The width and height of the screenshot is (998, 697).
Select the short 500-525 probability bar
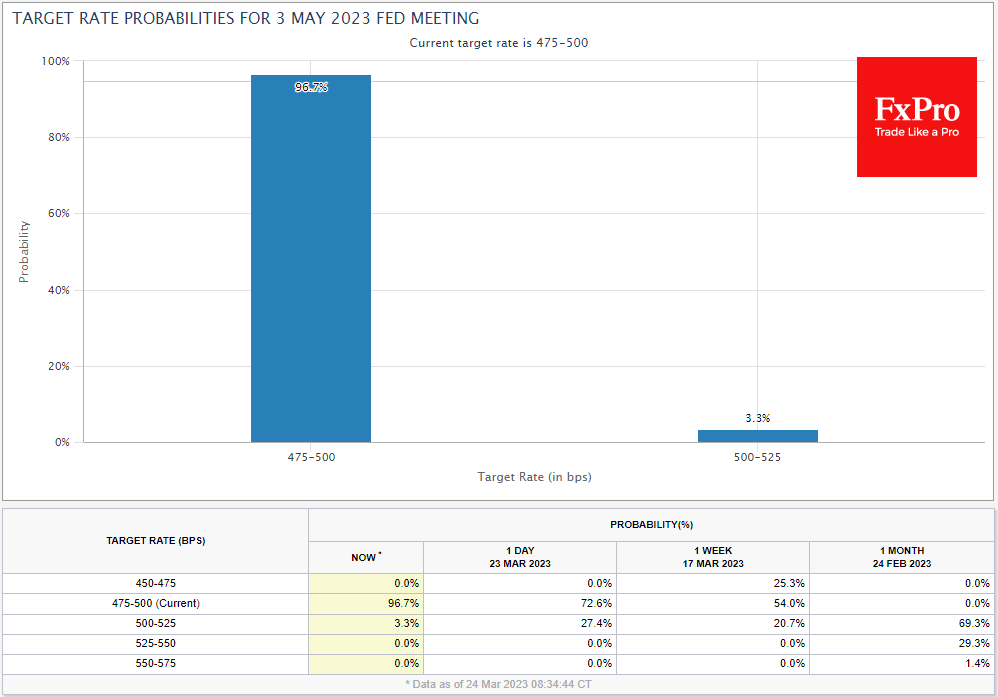757,436
